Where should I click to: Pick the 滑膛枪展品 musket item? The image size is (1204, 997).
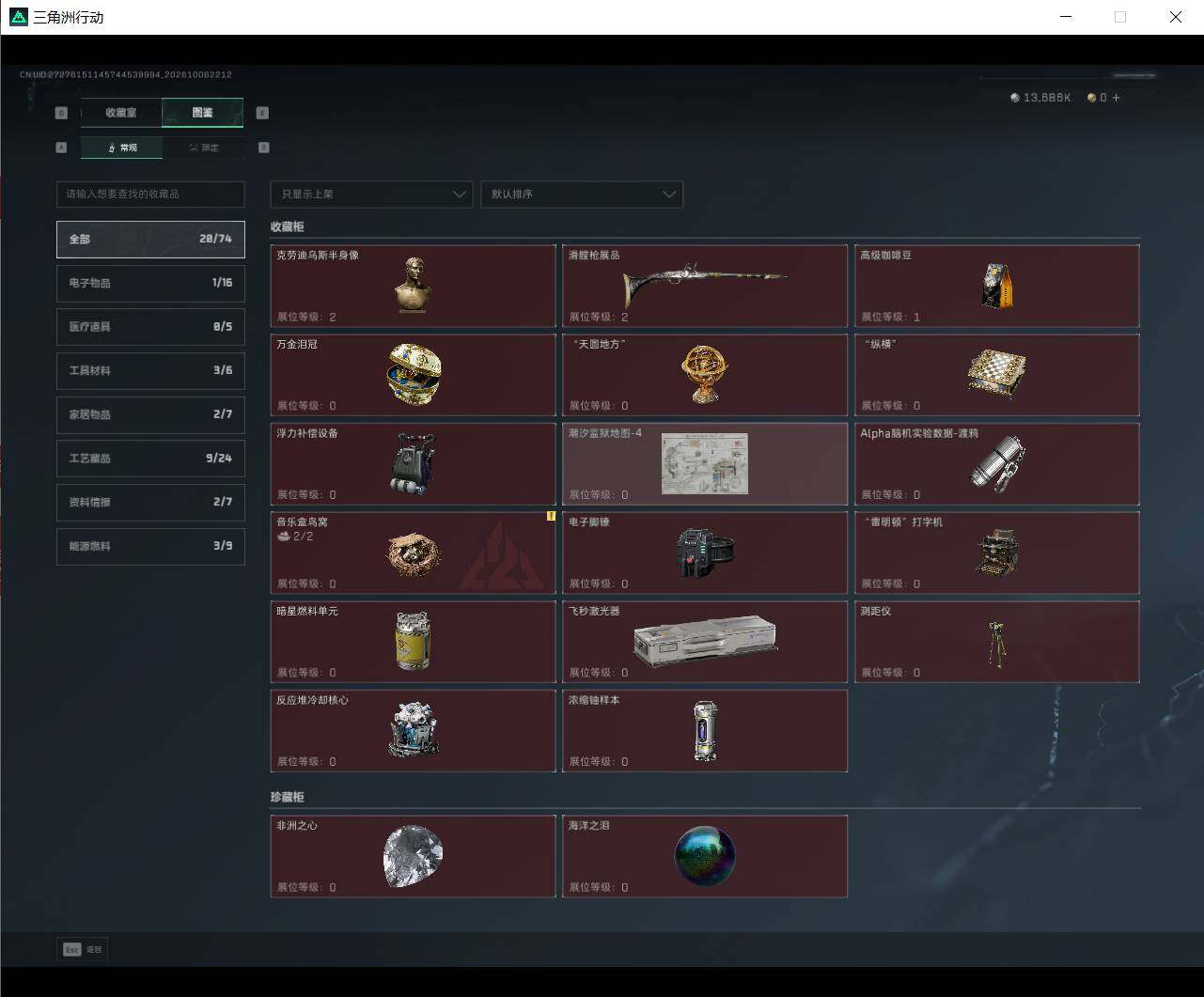click(x=705, y=286)
